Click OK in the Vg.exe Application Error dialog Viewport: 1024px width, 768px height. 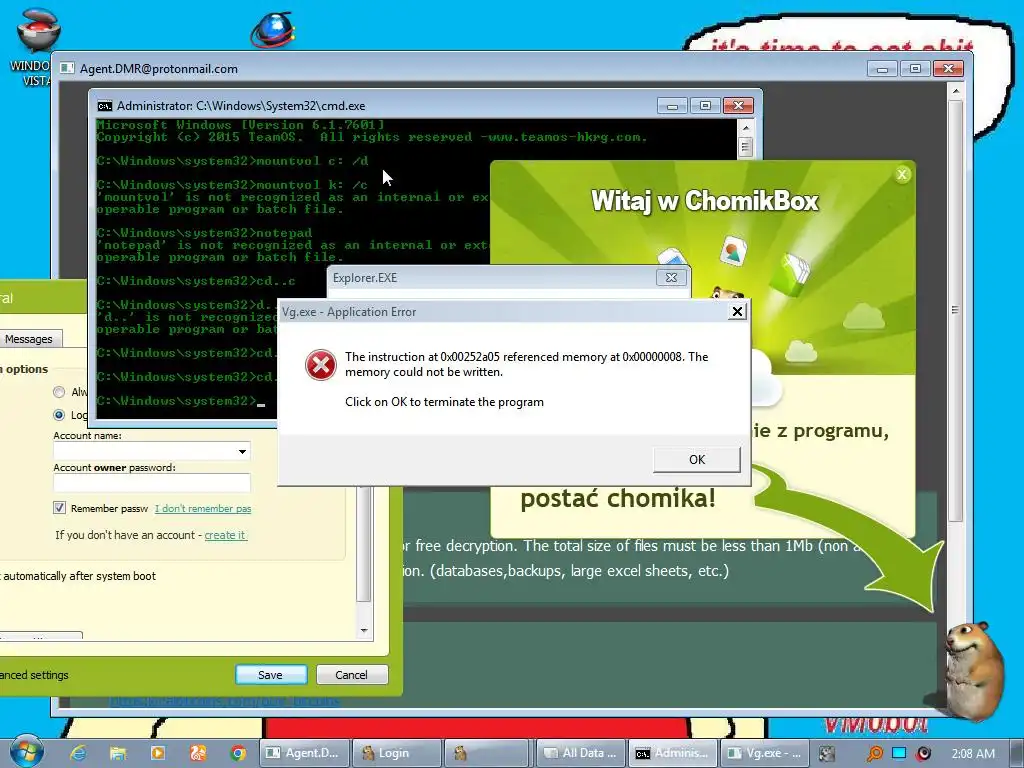(697, 459)
